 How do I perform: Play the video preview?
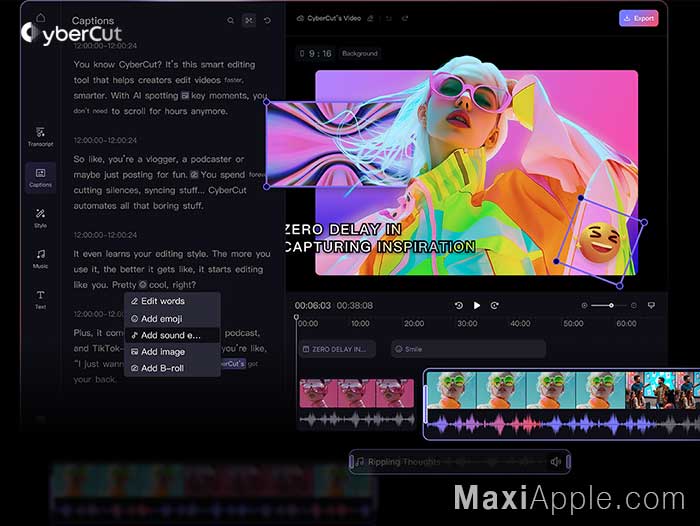point(477,305)
